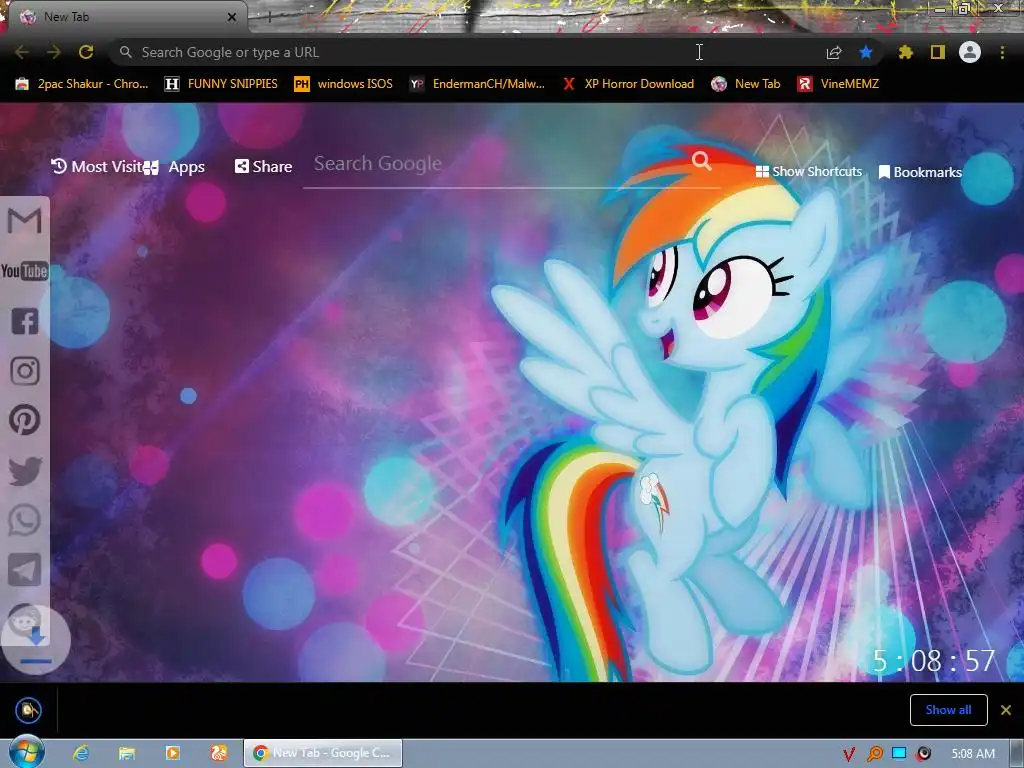Image resolution: width=1024 pixels, height=768 pixels.
Task: Click the circular download arrow badge
Action: [36, 640]
